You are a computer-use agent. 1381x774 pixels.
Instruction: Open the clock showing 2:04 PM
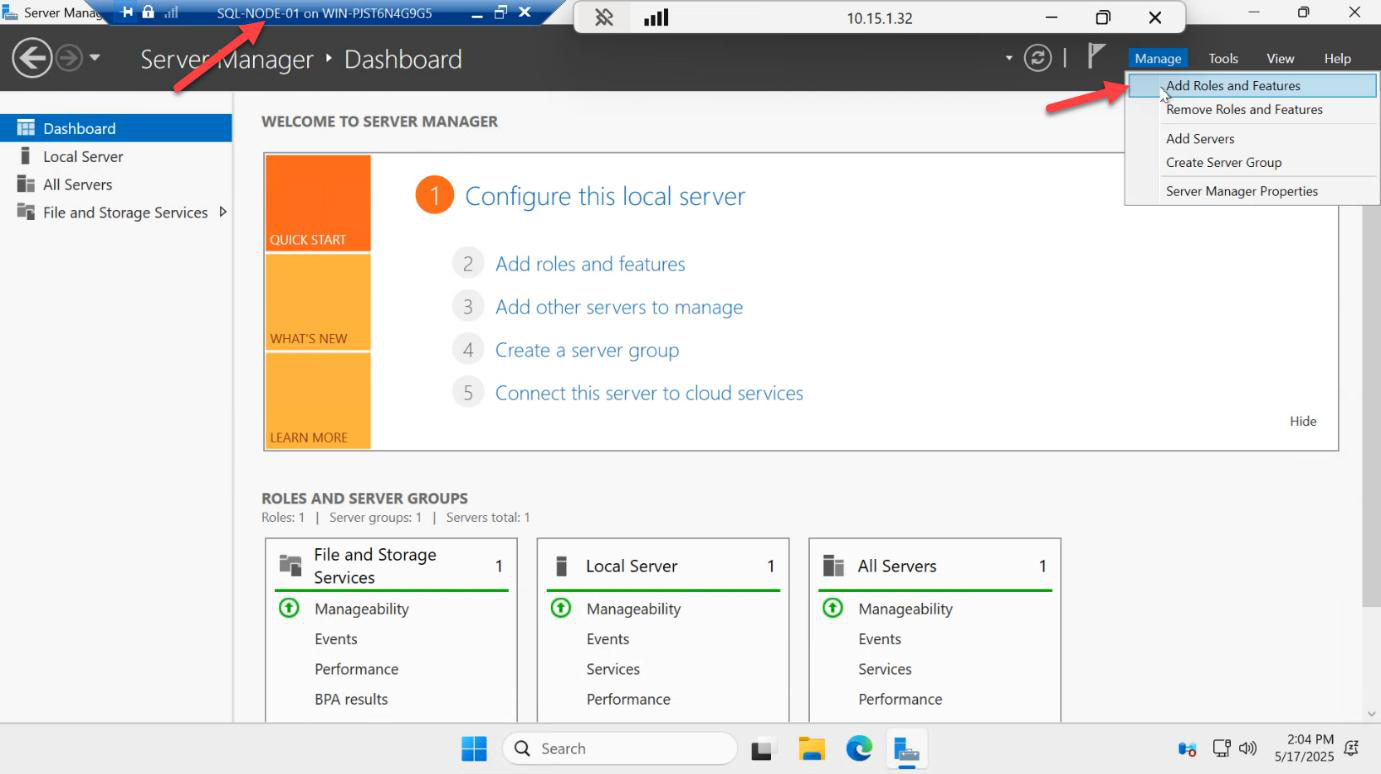pyautogui.click(x=1304, y=748)
